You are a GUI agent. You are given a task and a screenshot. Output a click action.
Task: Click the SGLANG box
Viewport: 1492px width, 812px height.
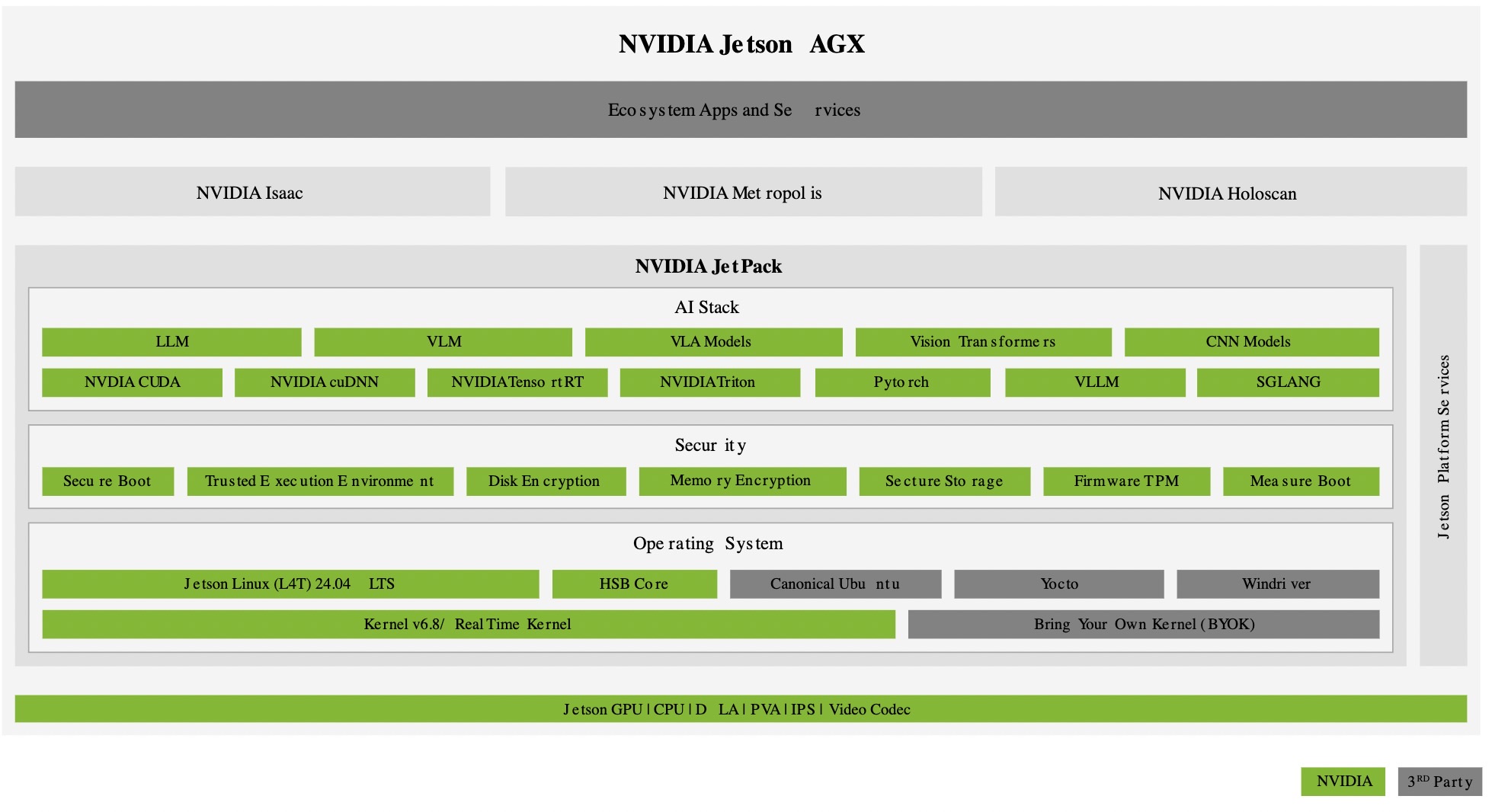(x=1288, y=382)
